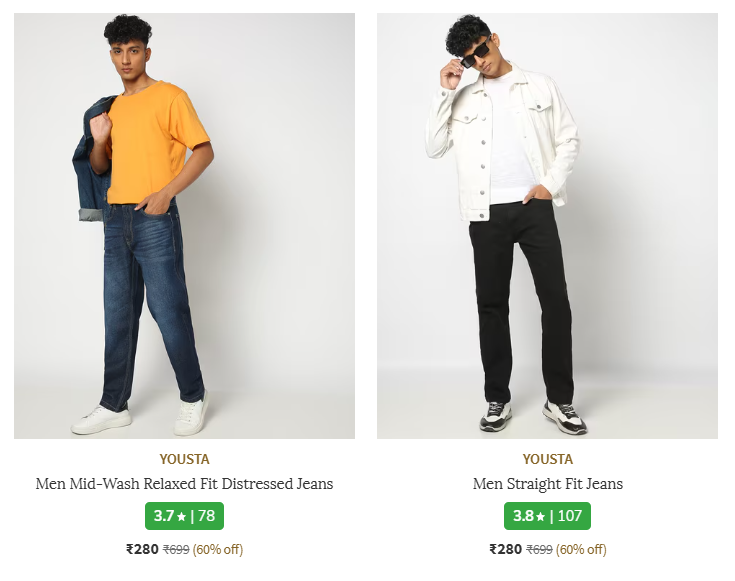Open Men Straight Fit Jeans title link
The image size is (735, 581).
coord(548,484)
